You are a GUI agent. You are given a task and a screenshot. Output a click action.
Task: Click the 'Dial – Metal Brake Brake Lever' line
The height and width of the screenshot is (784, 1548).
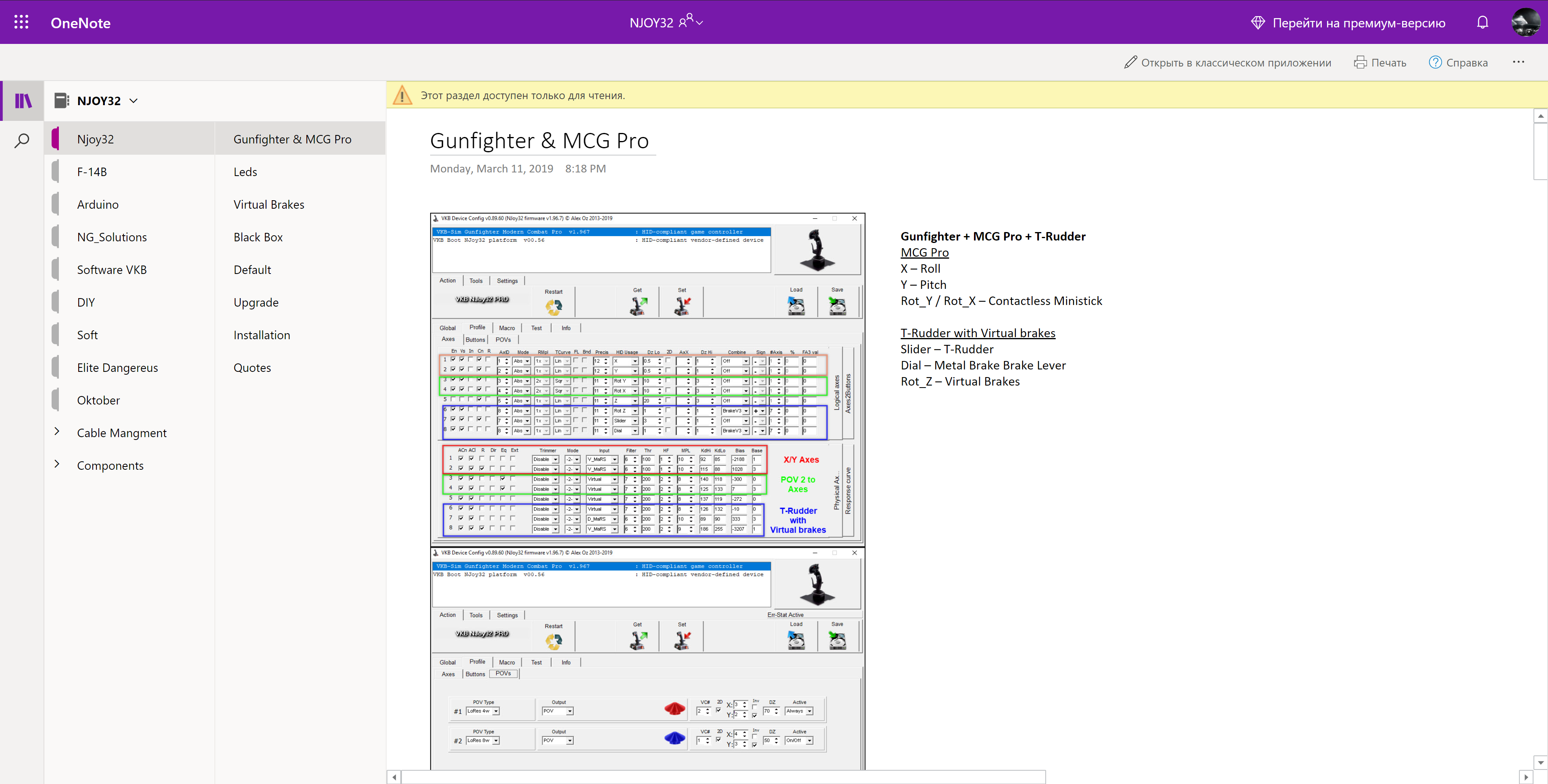click(982, 365)
